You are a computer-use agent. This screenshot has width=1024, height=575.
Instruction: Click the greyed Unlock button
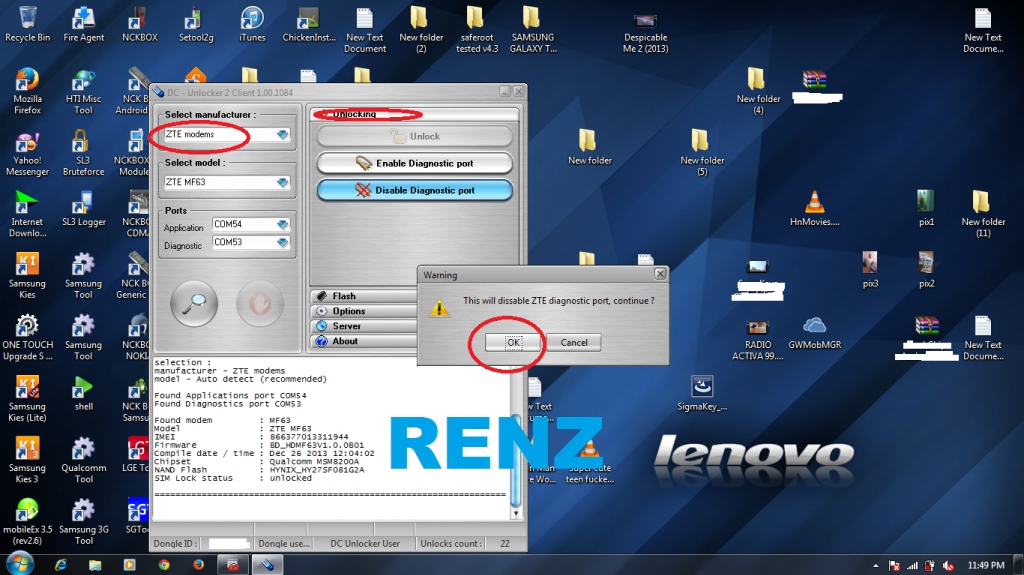[x=415, y=137]
